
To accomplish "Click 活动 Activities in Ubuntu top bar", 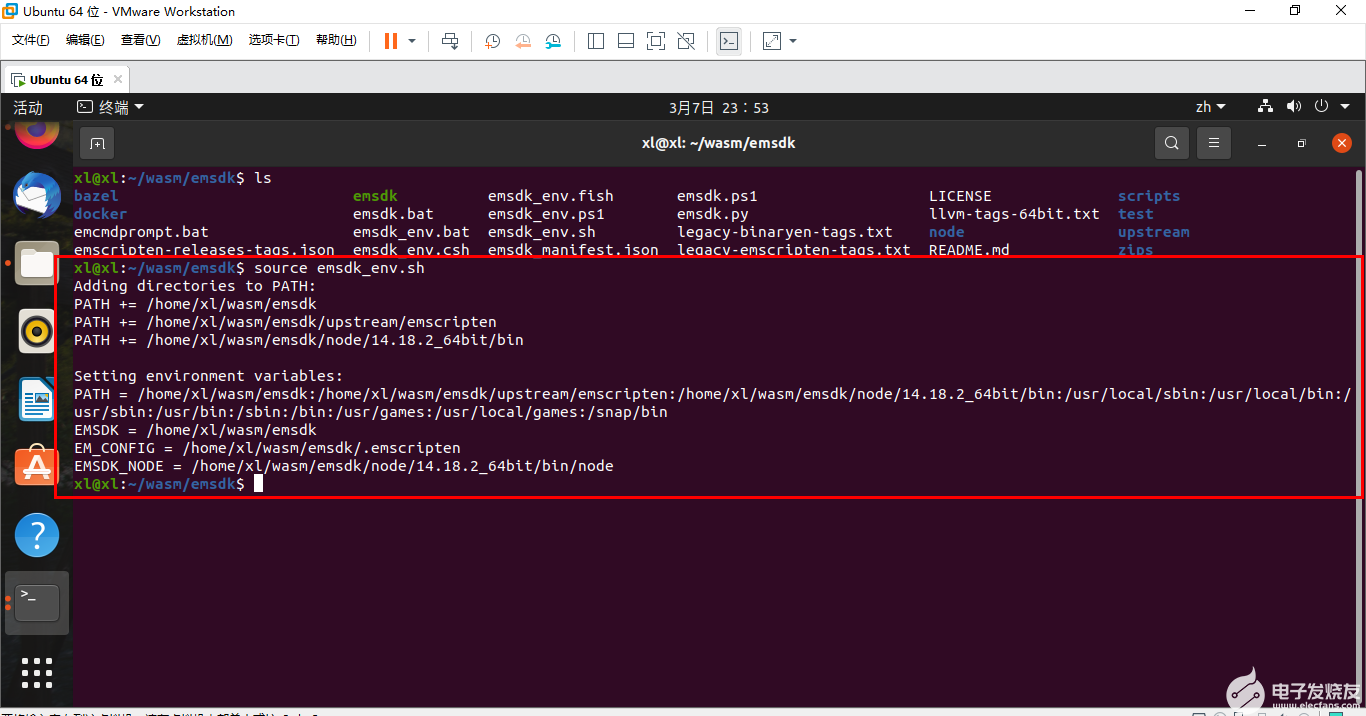I will tap(28, 107).
